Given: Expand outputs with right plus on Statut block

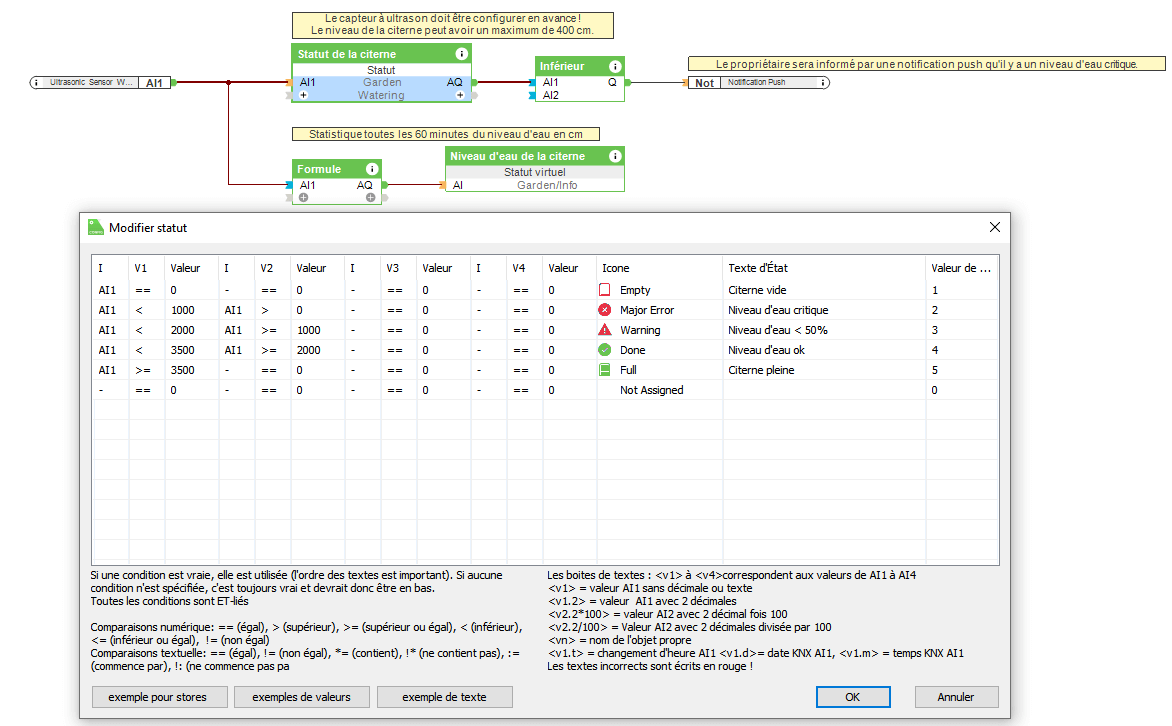Looking at the screenshot, I should (x=460, y=96).
